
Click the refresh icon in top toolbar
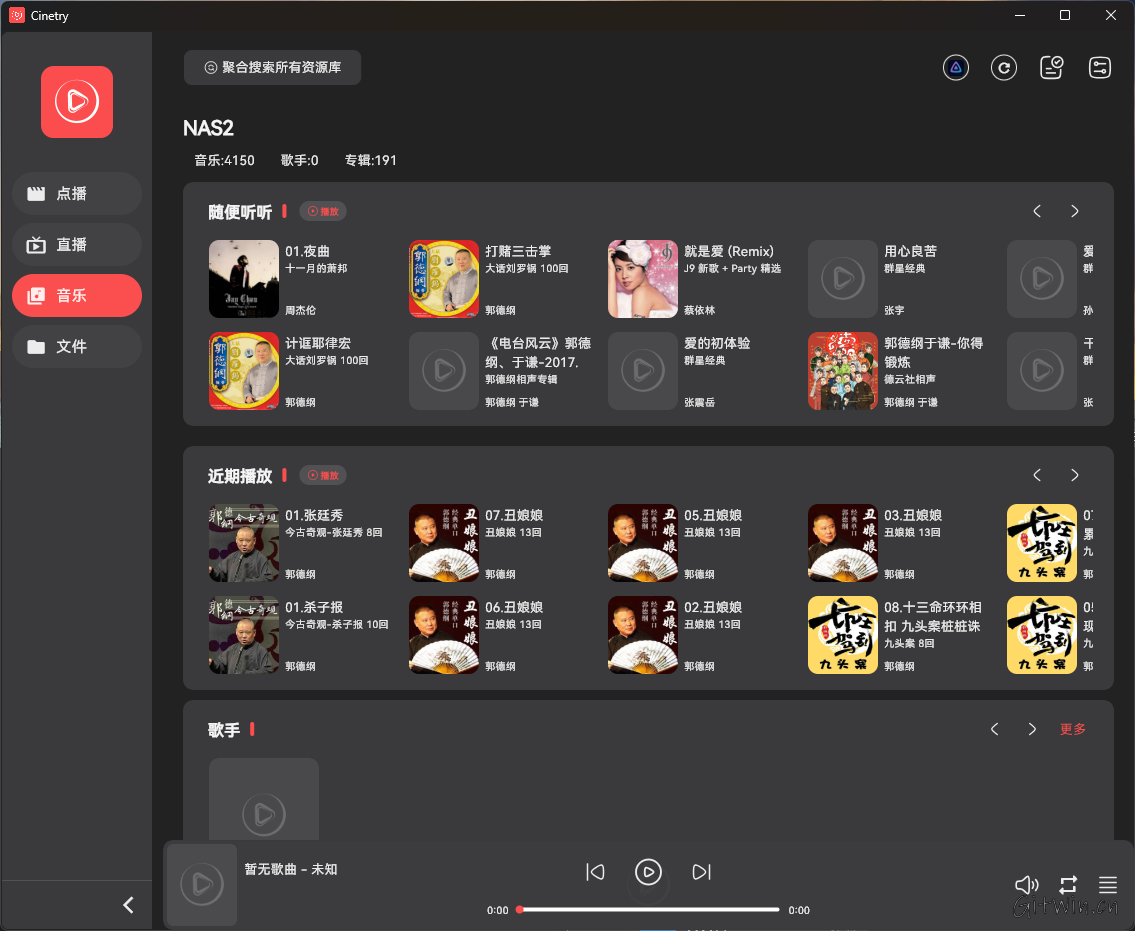1003,68
